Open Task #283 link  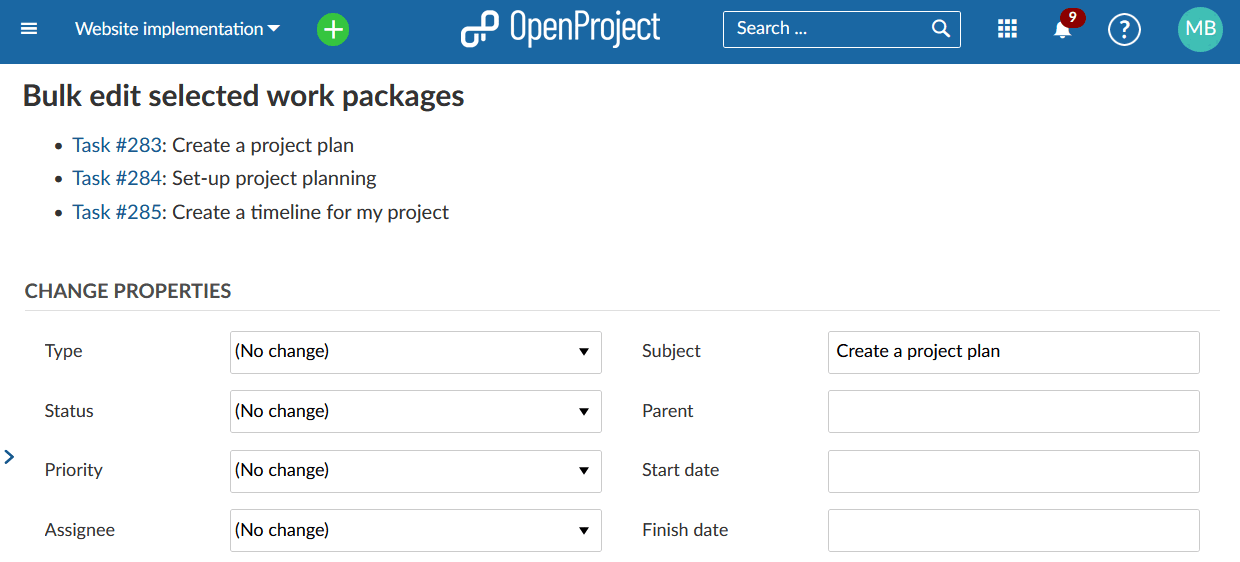click(x=116, y=145)
